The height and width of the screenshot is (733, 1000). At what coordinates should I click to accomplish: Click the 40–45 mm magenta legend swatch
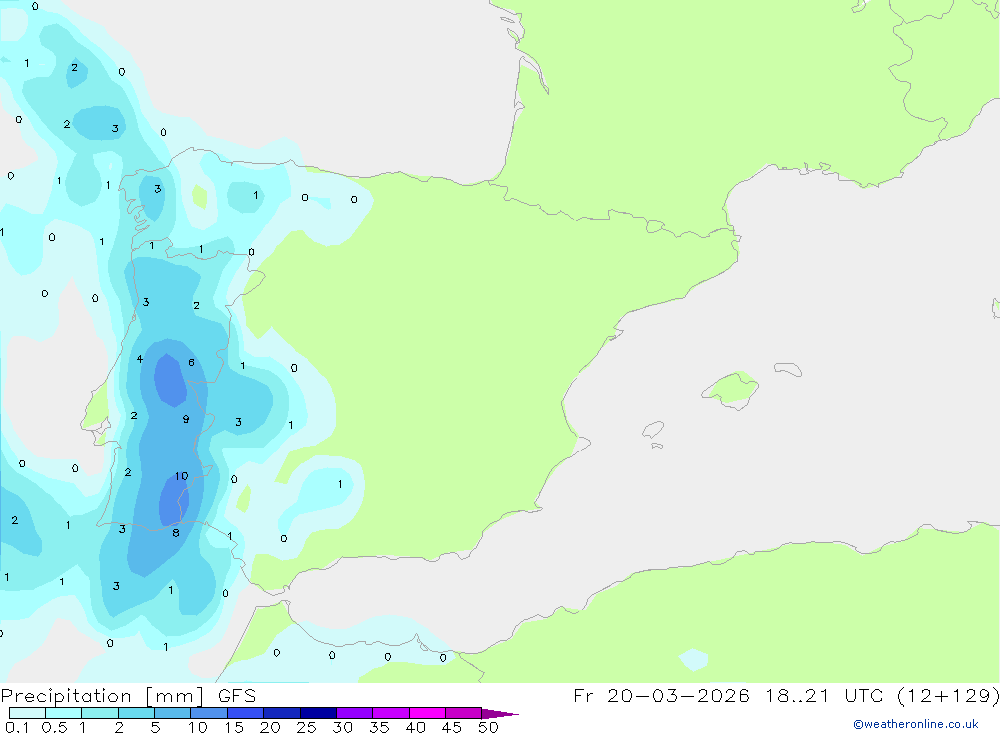click(427, 713)
